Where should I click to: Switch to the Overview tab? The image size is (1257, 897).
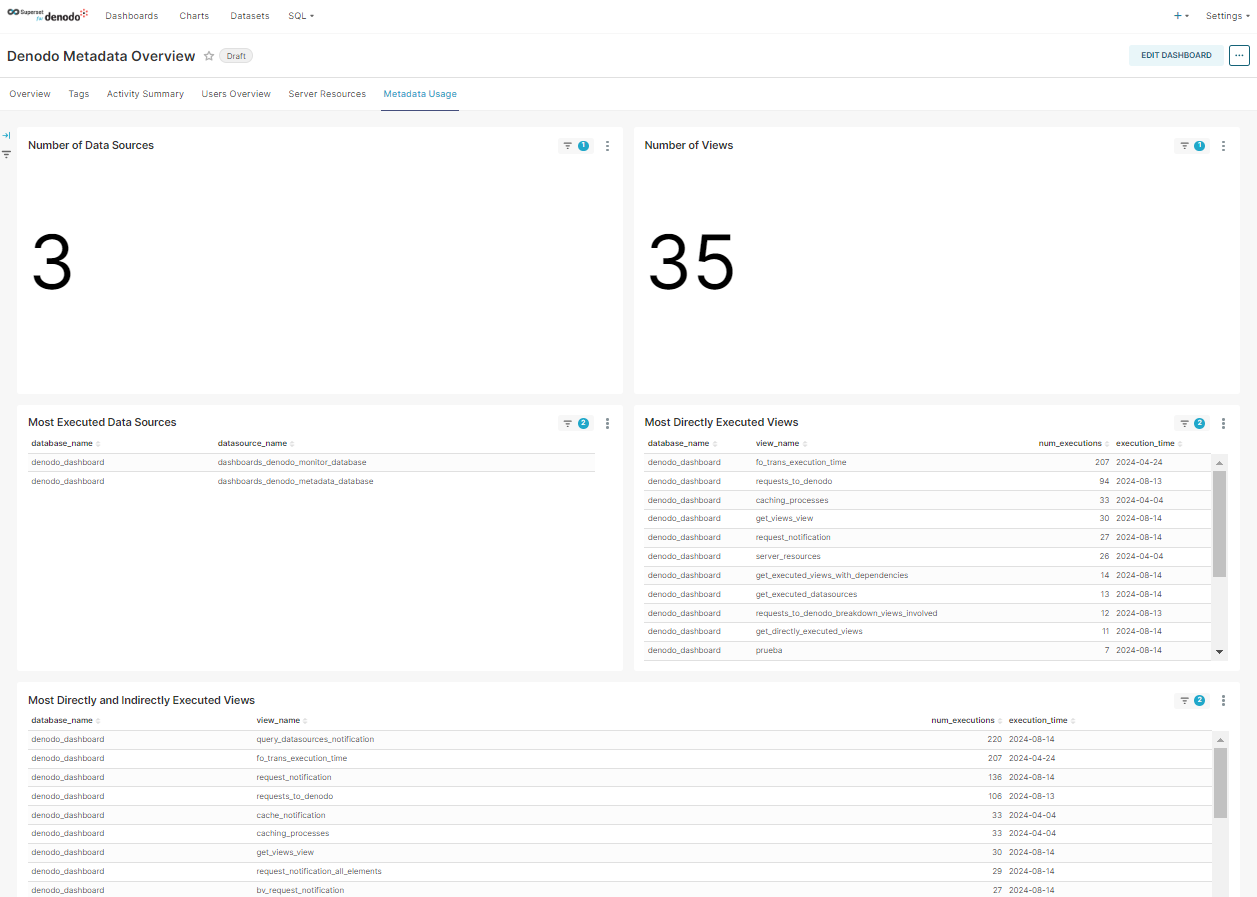click(x=30, y=94)
